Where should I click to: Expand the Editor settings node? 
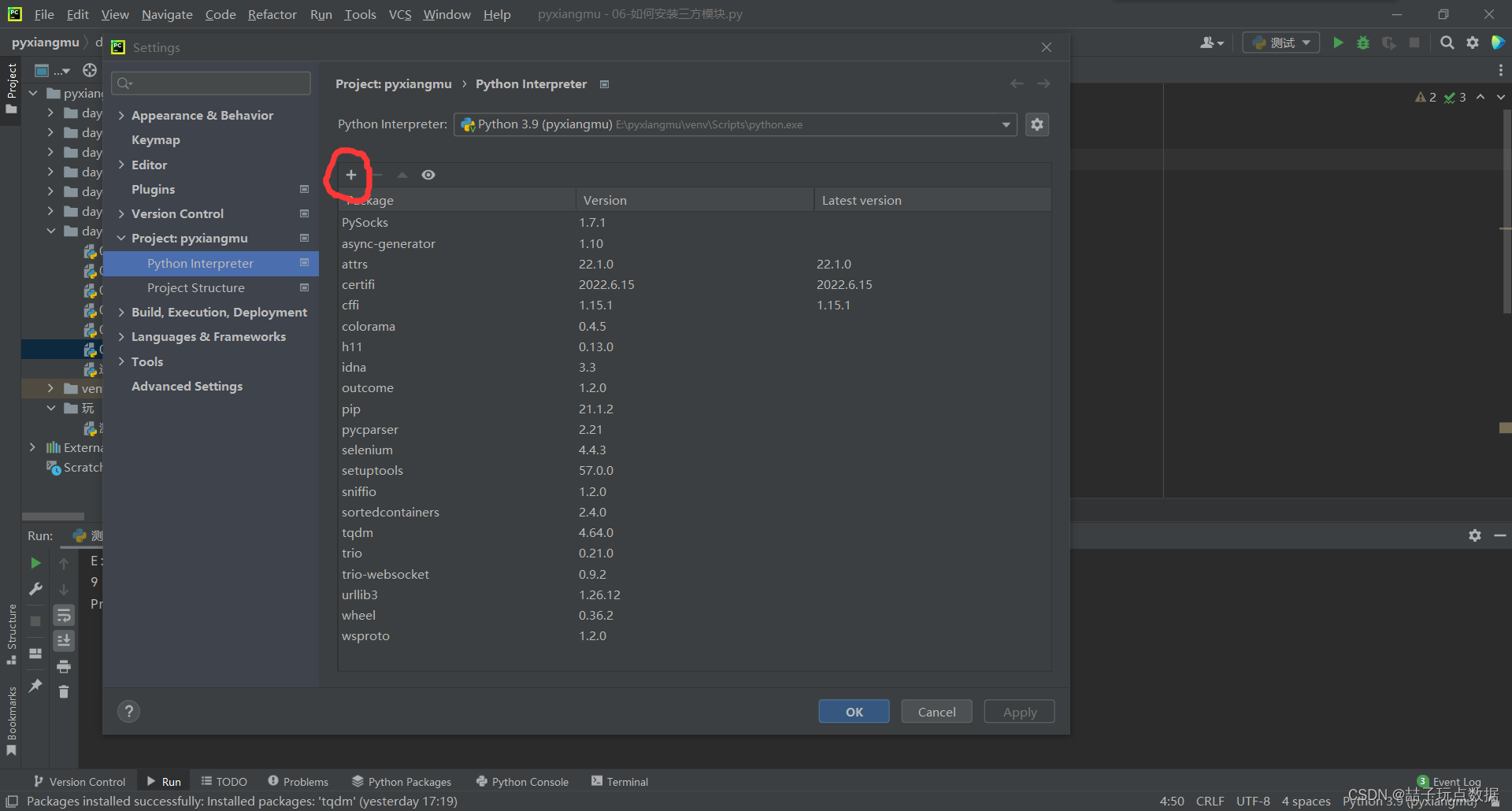[121, 165]
